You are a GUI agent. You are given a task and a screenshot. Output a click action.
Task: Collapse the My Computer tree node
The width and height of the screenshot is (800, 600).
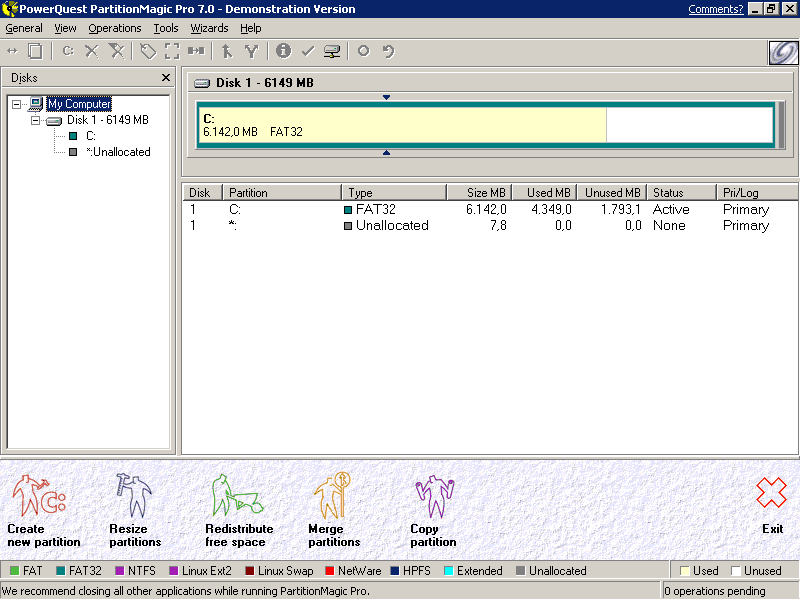pos(17,104)
